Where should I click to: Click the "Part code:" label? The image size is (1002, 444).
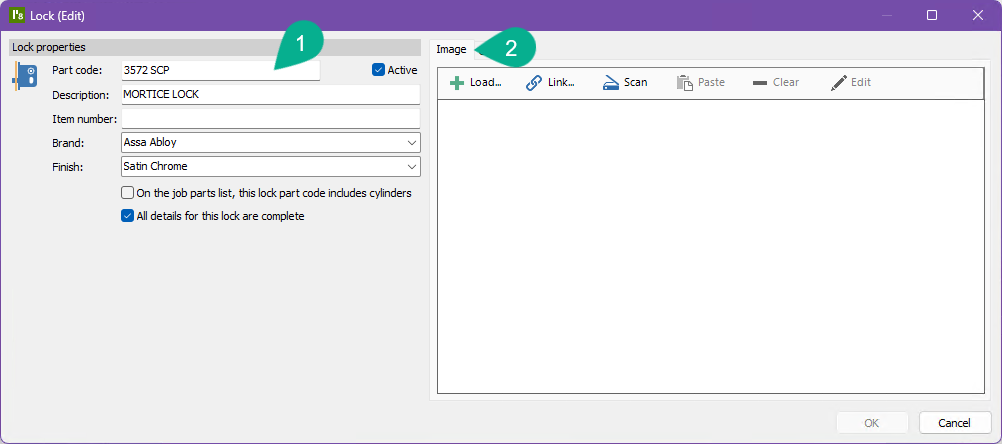[x=77, y=70]
